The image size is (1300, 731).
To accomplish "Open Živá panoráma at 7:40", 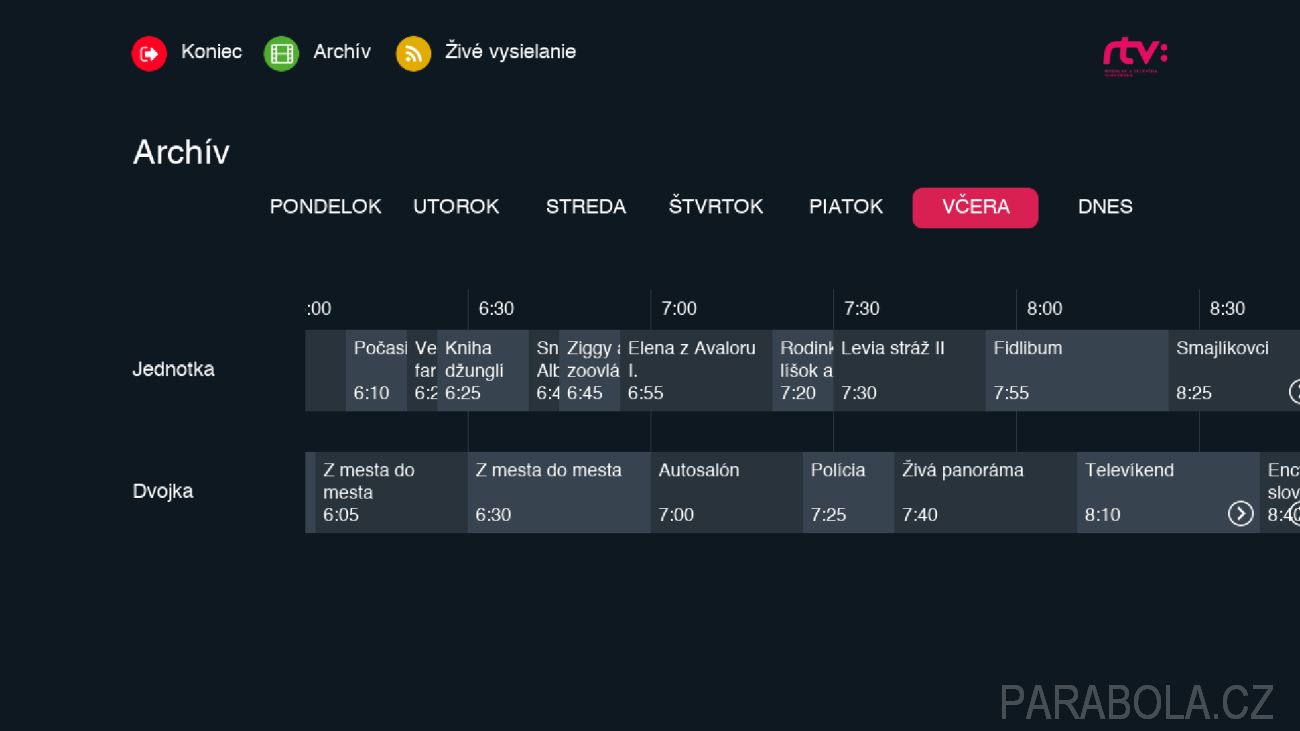I will coord(986,492).
